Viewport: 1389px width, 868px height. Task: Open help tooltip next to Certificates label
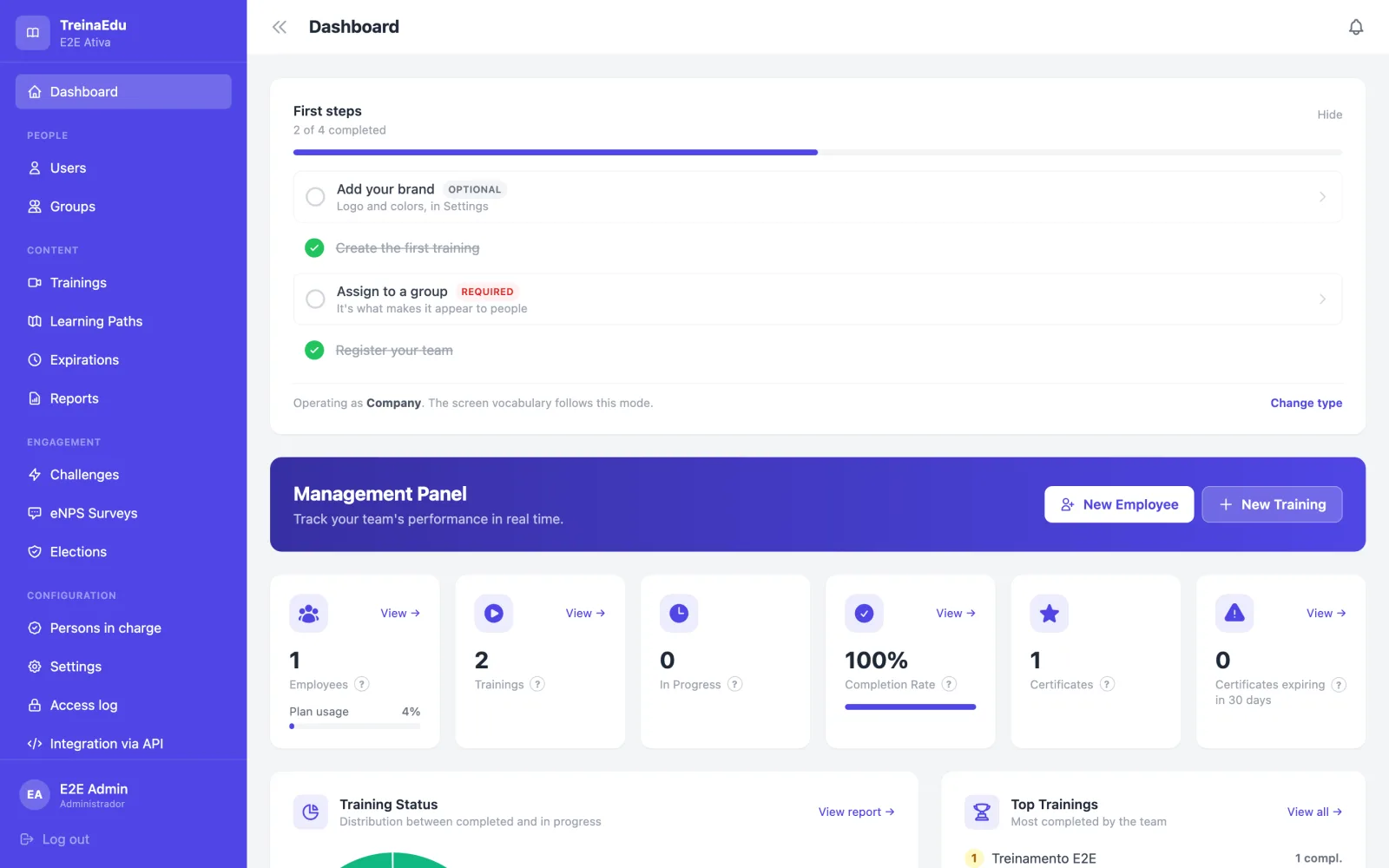(1107, 684)
